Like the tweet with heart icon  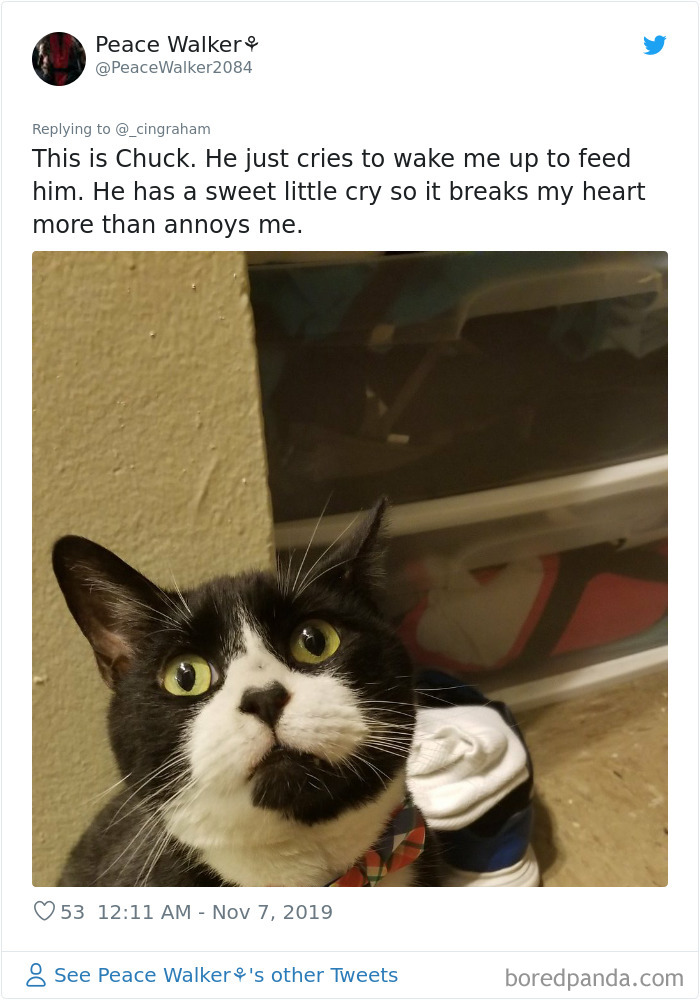point(44,911)
